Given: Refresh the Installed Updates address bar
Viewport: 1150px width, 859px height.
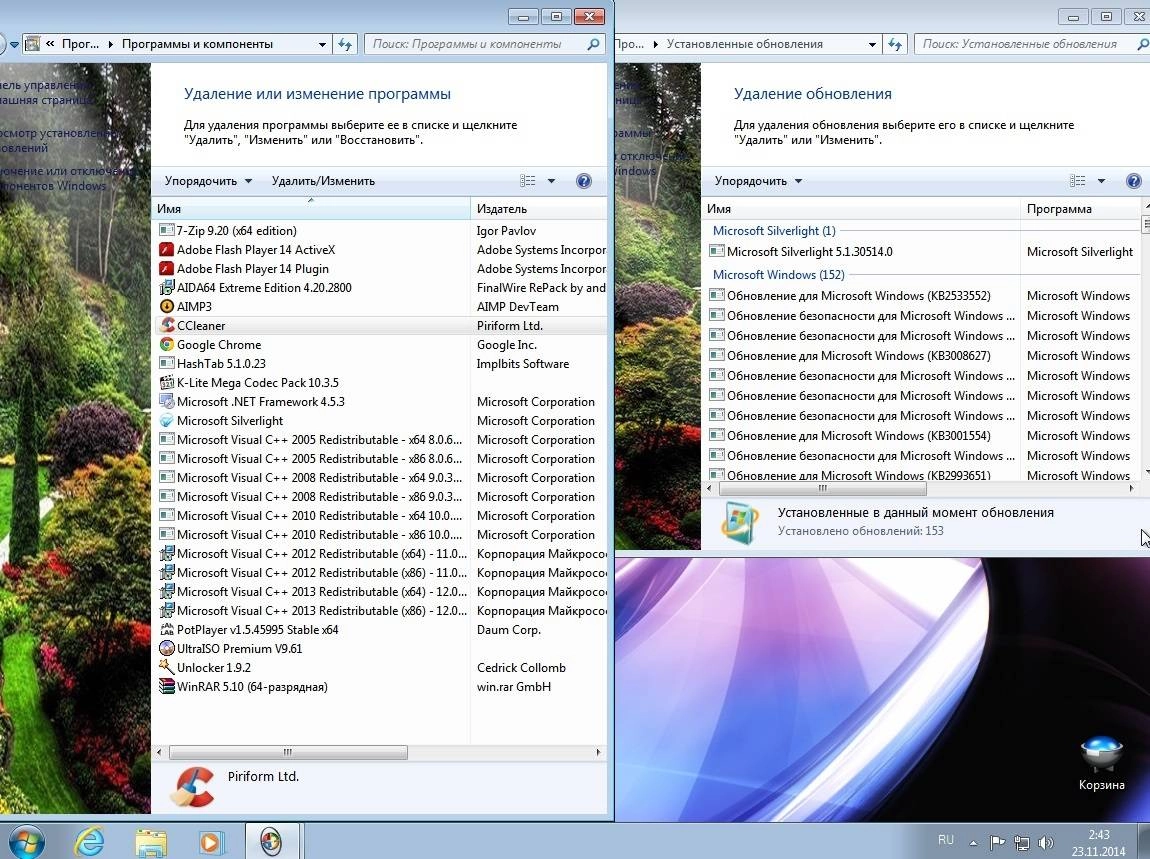Looking at the screenshot, I should (x=895, y=44).
